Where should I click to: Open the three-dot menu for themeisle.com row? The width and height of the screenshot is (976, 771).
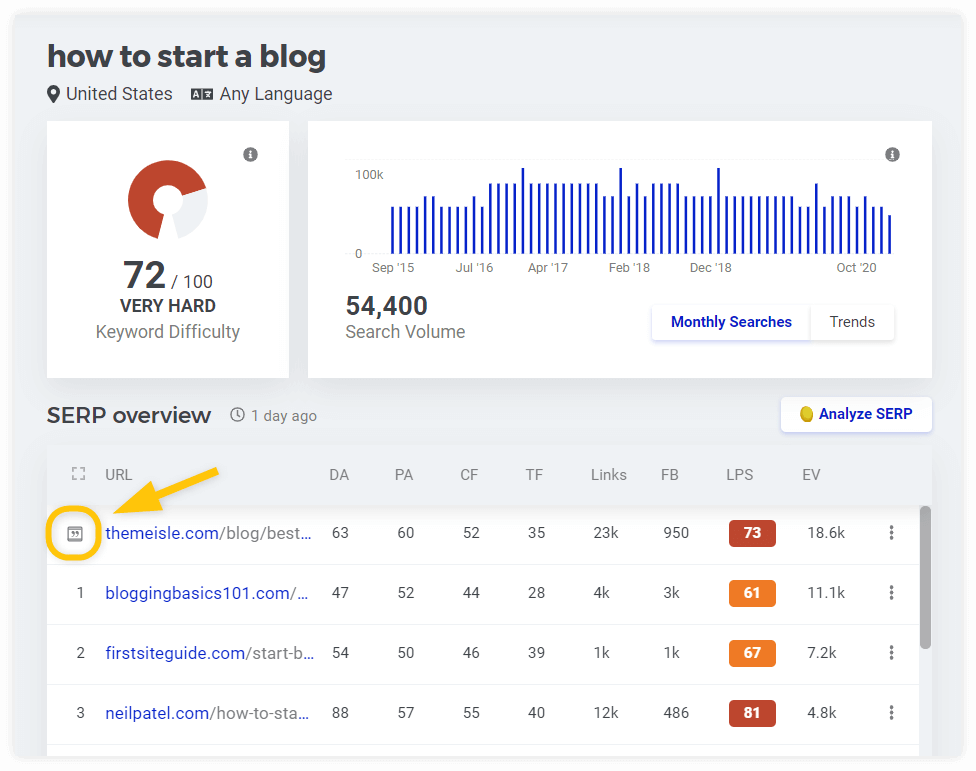pos(891,533)
